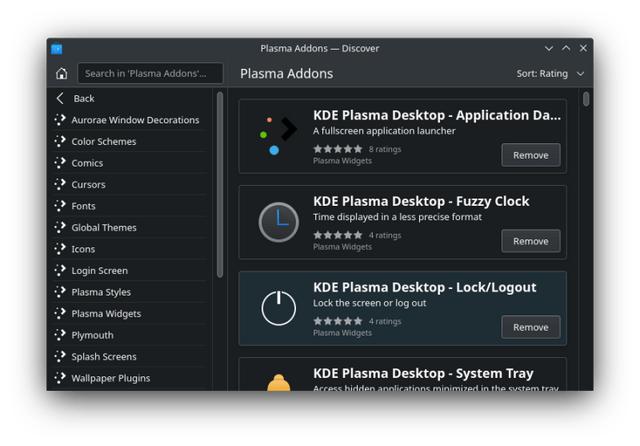
Task: Click the System Tray bell icon
Action: (x=278, y=382)
